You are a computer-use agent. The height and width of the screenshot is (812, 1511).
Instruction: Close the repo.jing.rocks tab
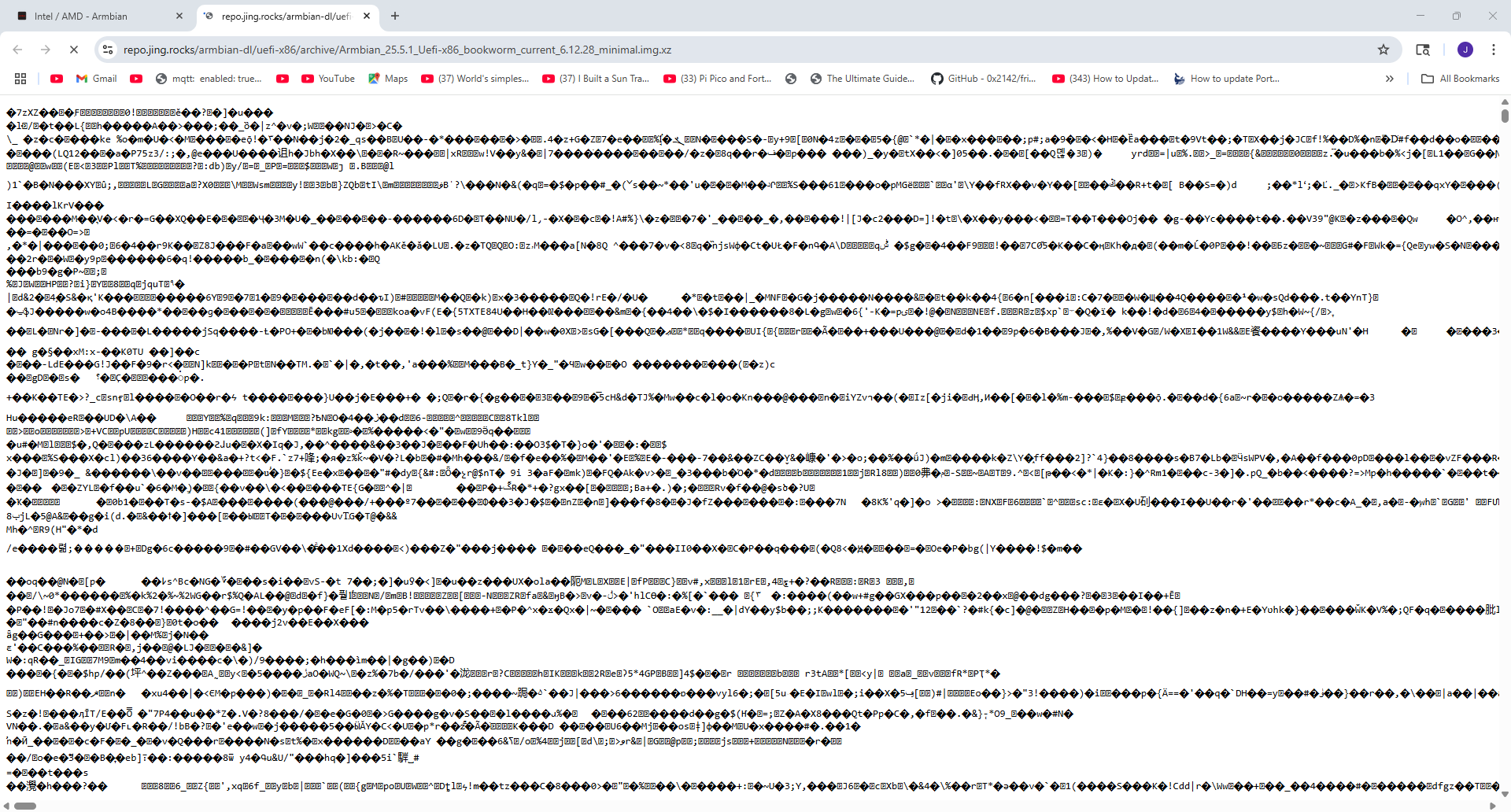tap(367, 16)
